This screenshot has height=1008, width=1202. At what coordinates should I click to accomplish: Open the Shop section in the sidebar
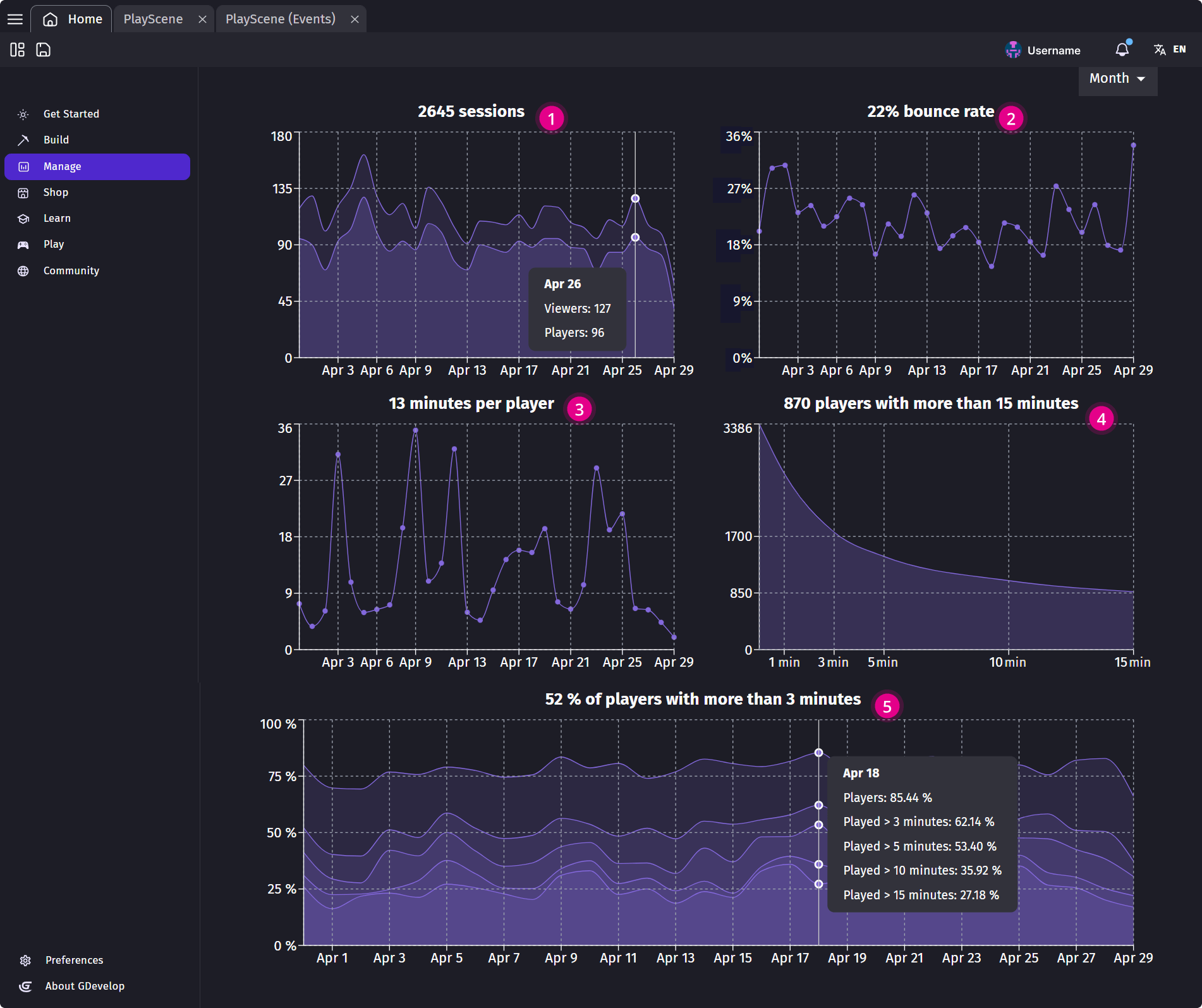coord(56,192)
